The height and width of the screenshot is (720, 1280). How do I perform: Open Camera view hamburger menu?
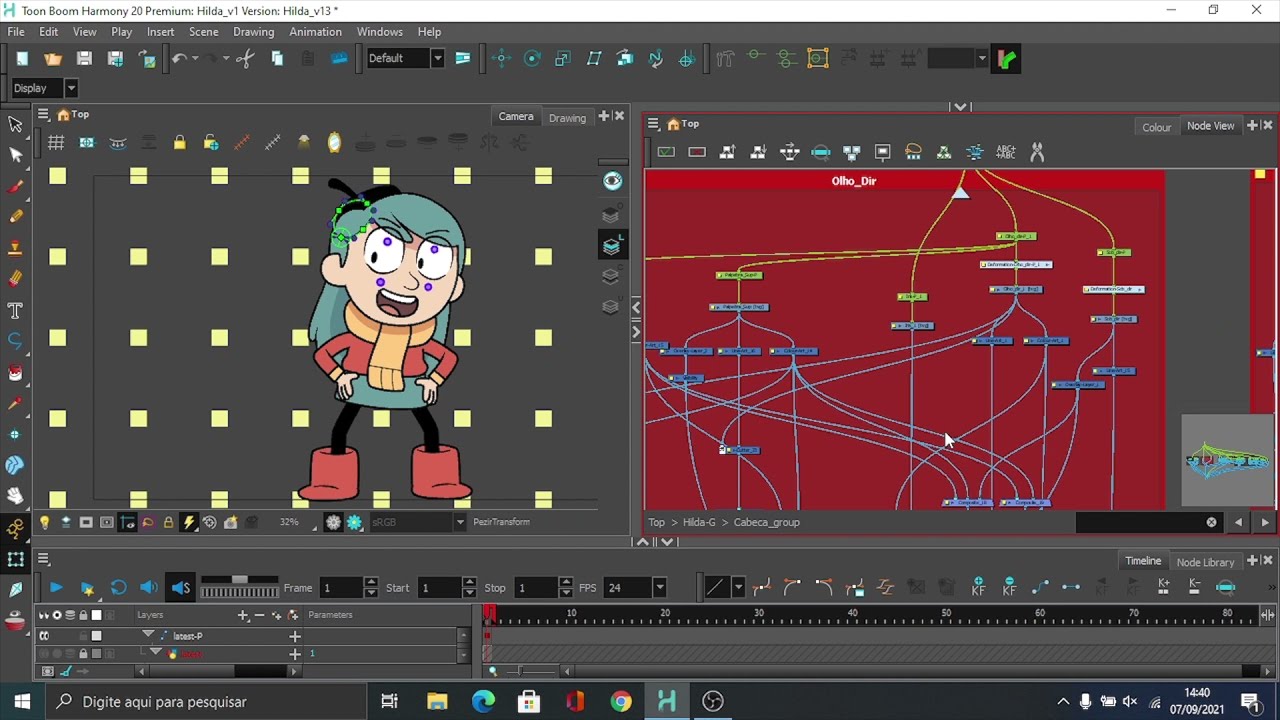tap(43, 115)
